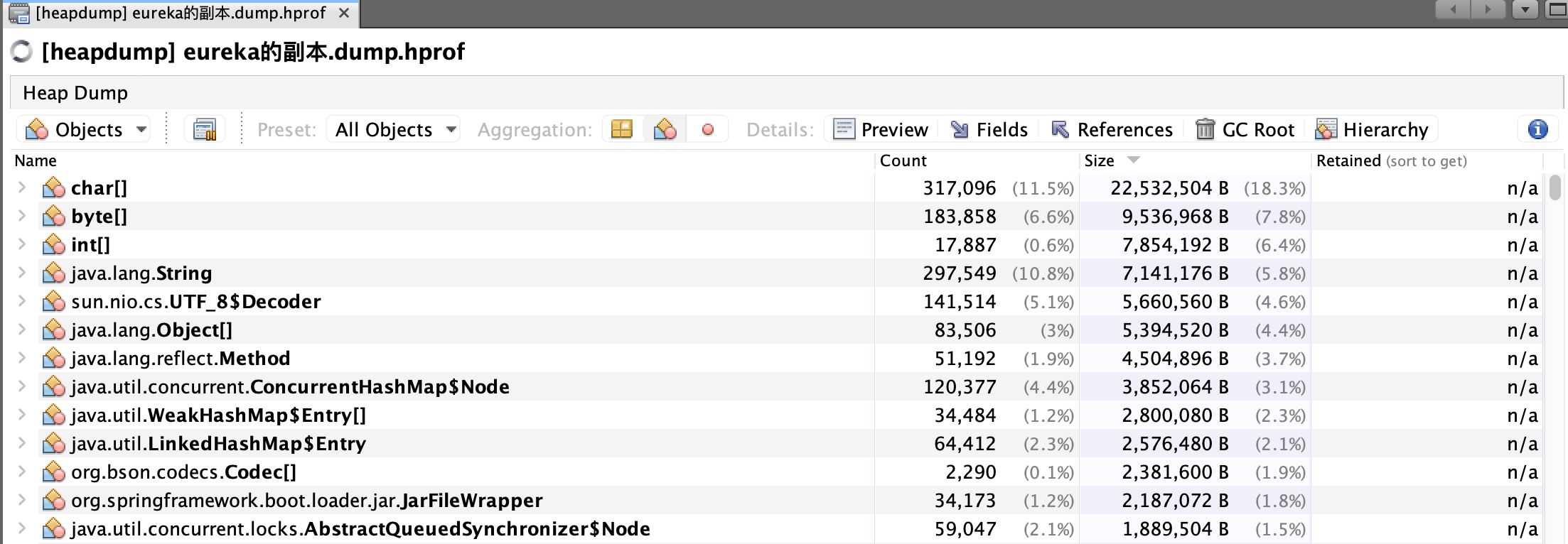Toggle the GC Root details view

(x=1245, y=130)
